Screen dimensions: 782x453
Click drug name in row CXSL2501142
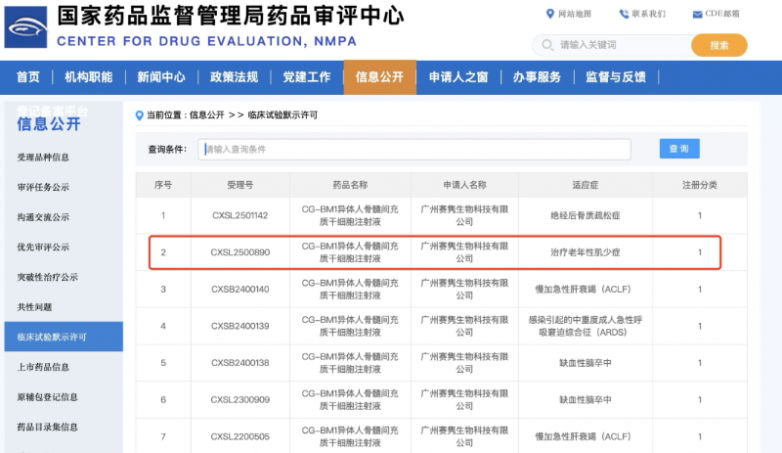coord(350,216)
